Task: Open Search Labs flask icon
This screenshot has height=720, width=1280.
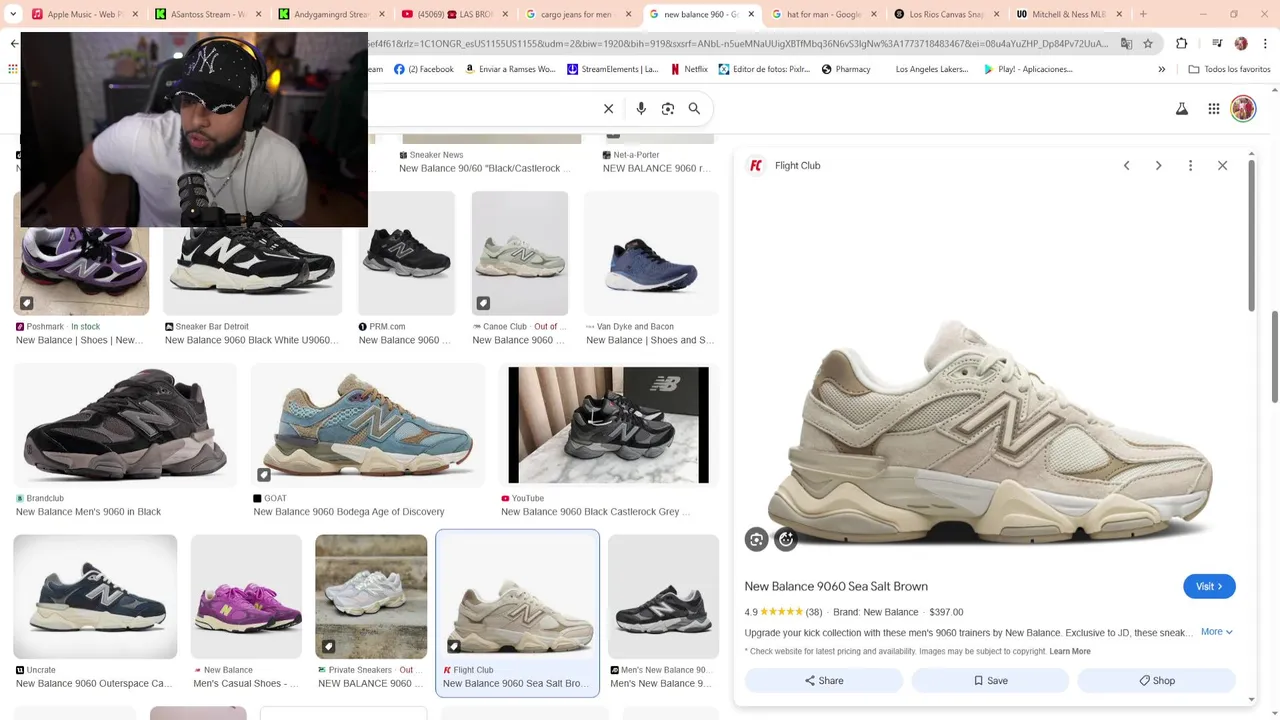Action: pyautogui.click(x=1181, y=109)
